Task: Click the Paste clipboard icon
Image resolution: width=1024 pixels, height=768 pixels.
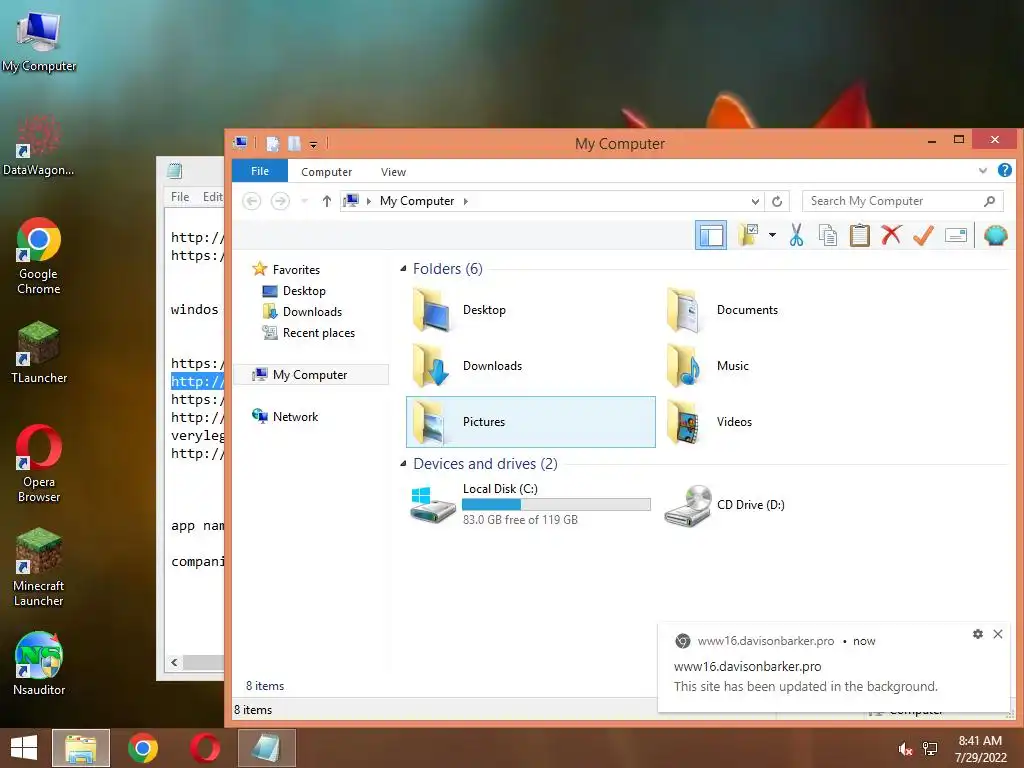Action: tap(859, 235)
